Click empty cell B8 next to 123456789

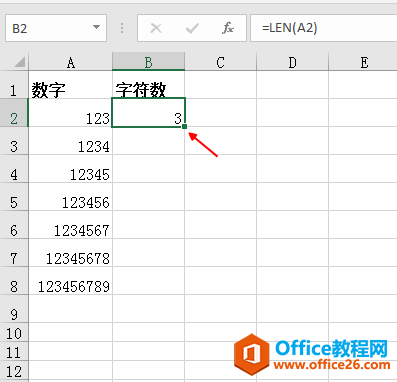pos(148,281)
